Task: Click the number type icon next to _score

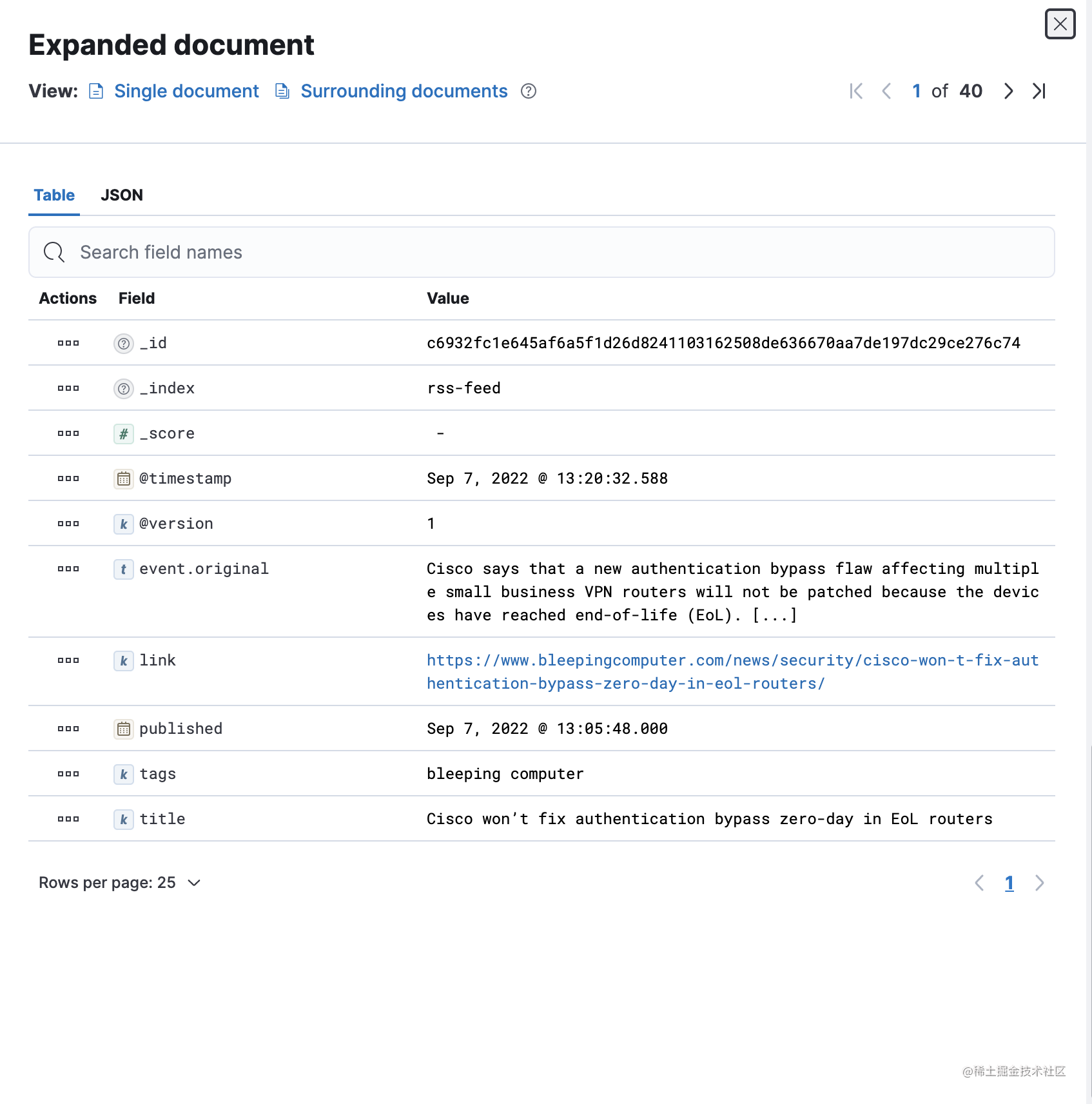Action: pos(124,433)
